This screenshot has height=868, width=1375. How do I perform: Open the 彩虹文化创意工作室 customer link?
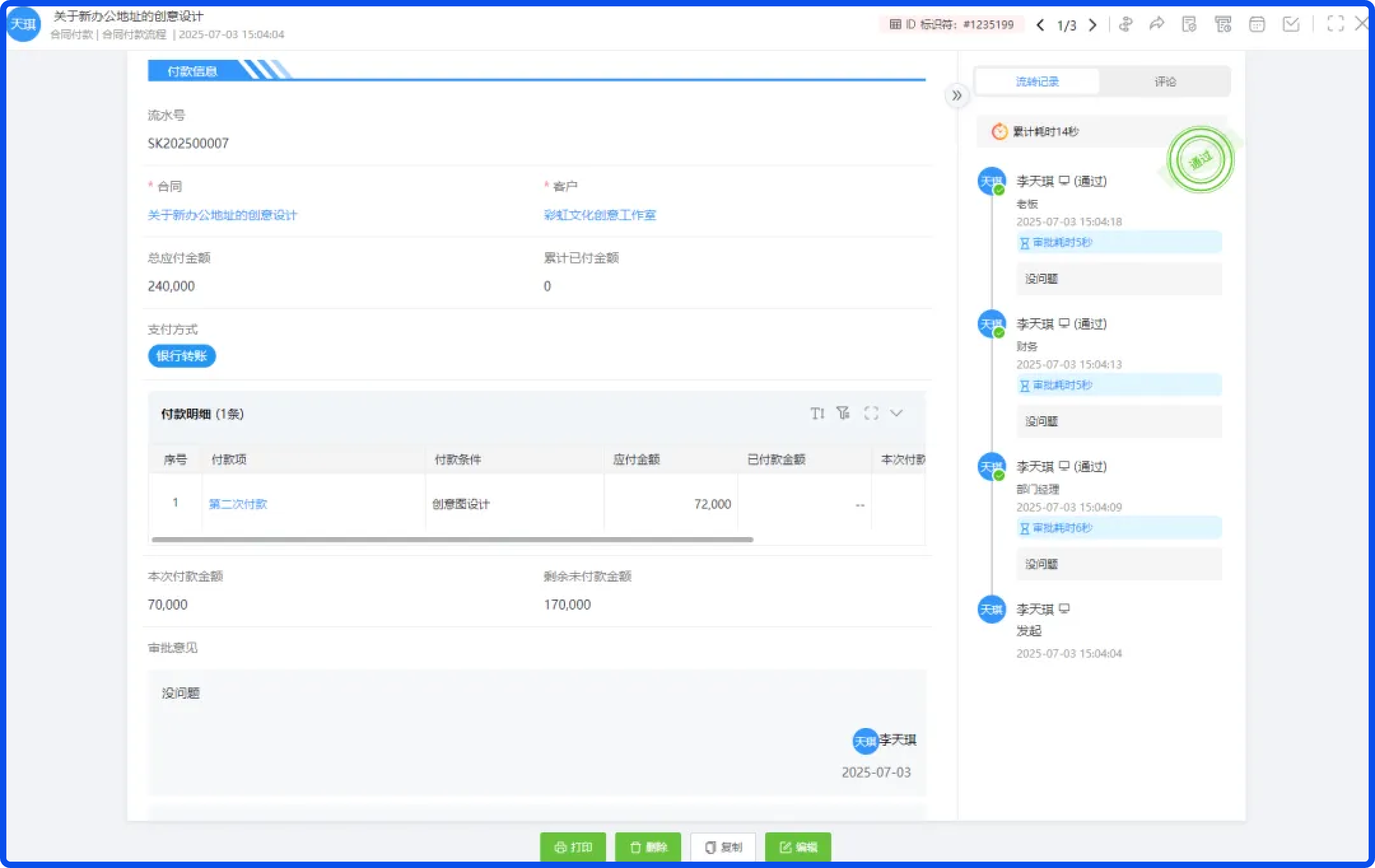click(x=600, y=215)
